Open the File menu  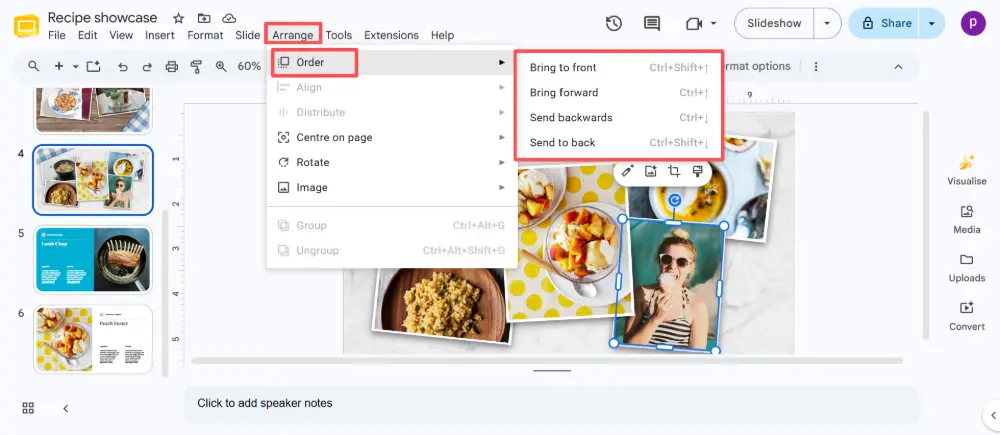coord(57,35)
